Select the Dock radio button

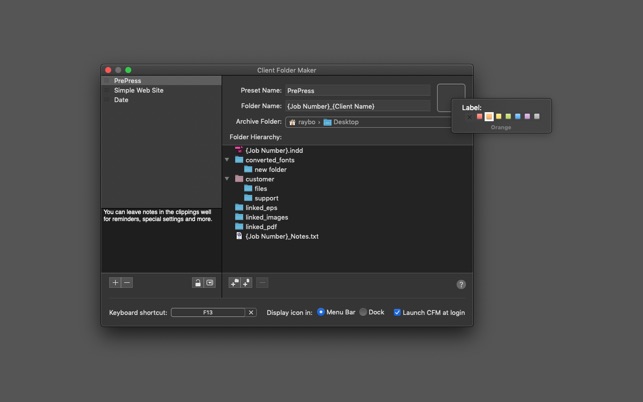(x=363, y=312)
